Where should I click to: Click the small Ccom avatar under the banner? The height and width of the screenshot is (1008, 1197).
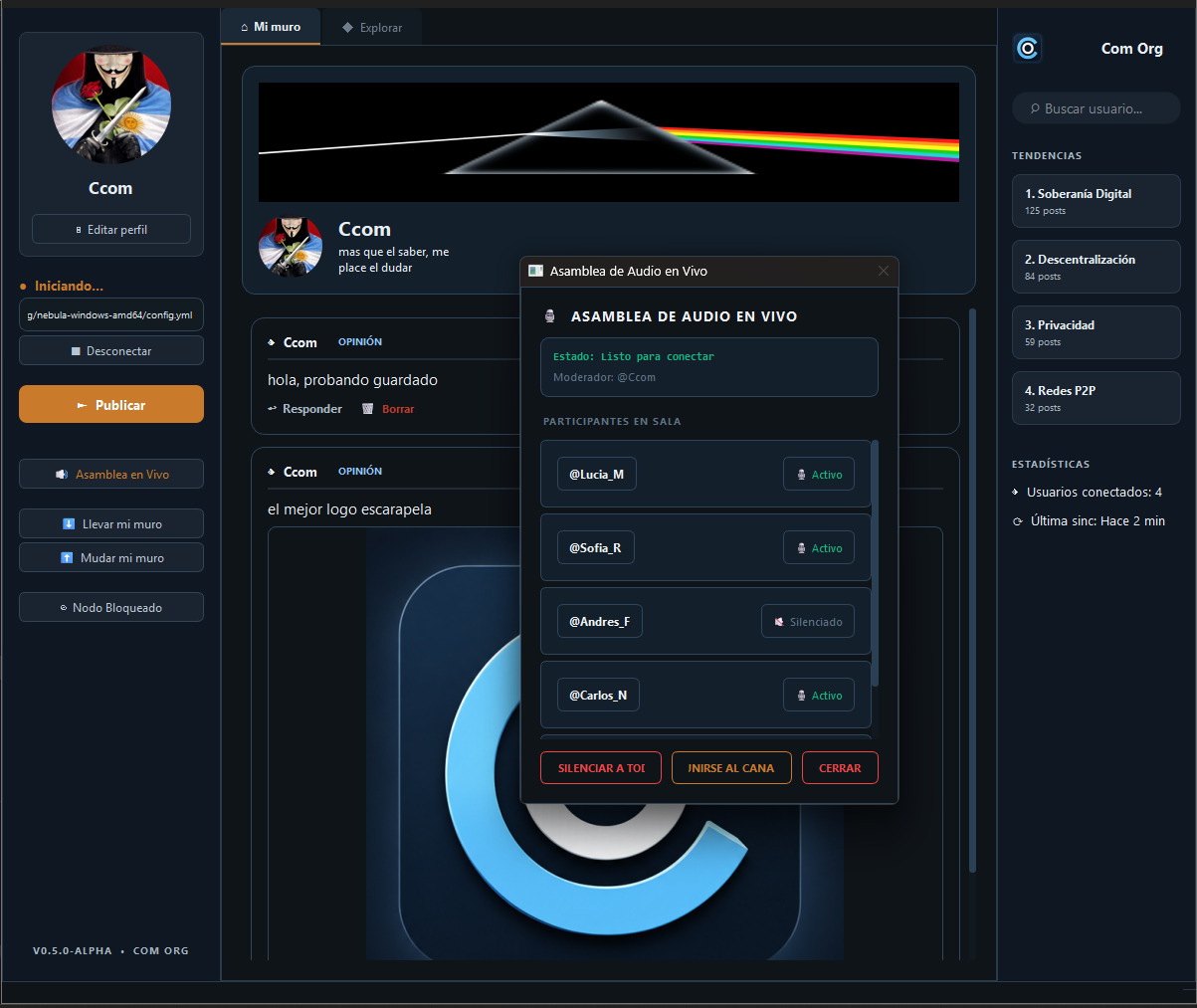(x=291, y=245)
